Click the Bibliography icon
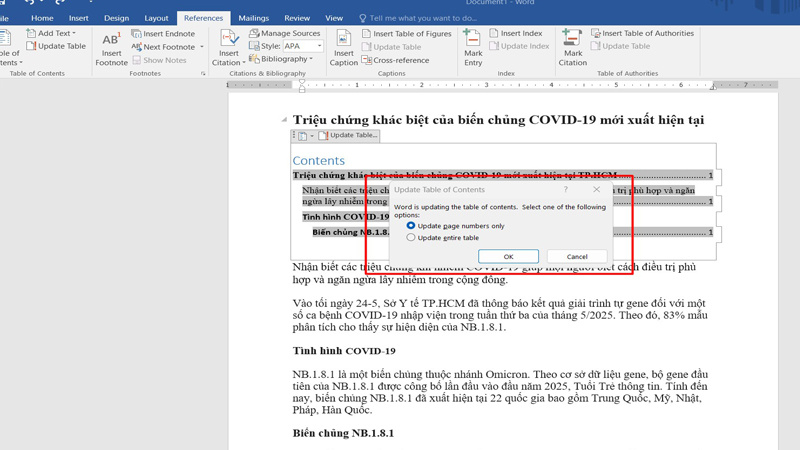800x450 pixels. (254, 59)
